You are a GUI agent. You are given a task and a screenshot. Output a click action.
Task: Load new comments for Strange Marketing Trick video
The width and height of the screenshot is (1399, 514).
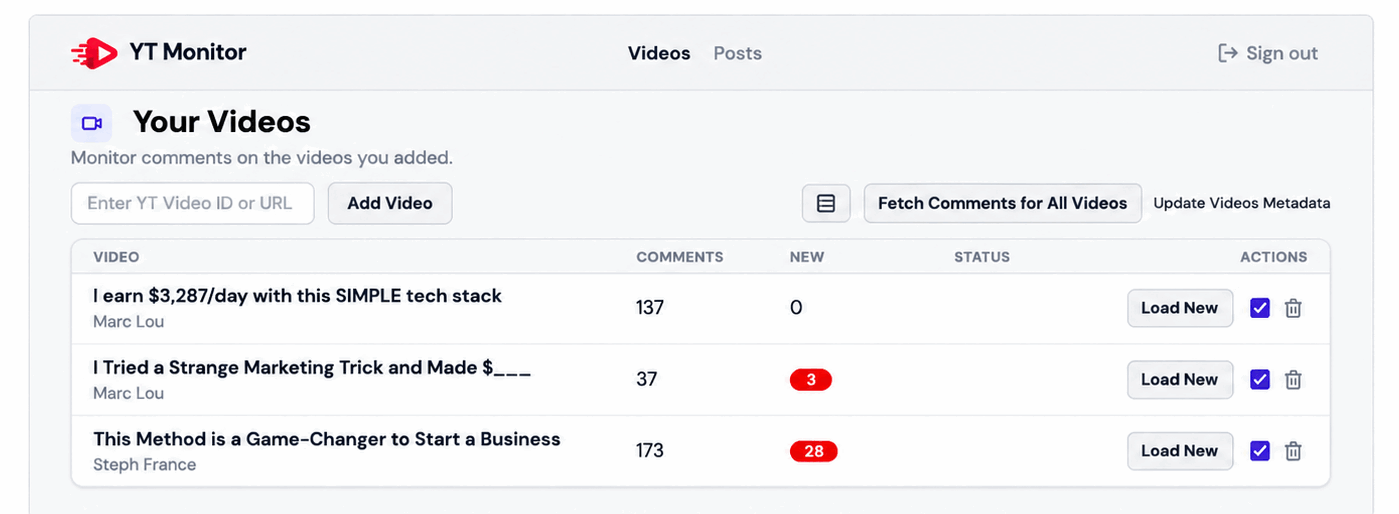click(1180, 380)
